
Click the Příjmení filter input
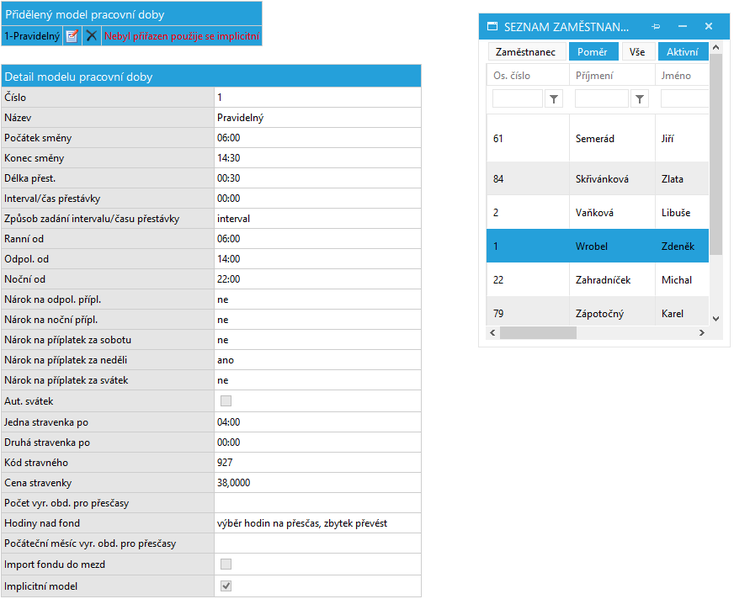[602, 99]
